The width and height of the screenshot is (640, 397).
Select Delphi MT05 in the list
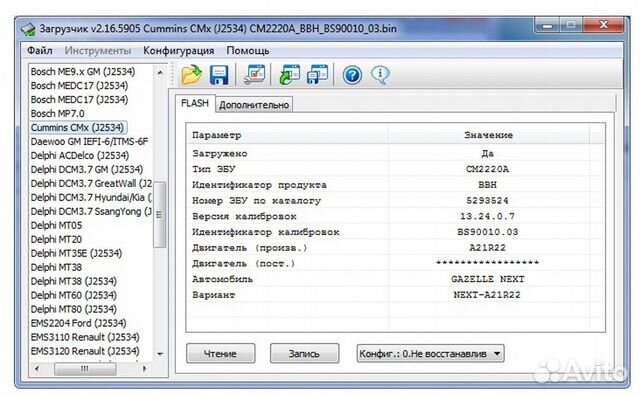(56, 225)
